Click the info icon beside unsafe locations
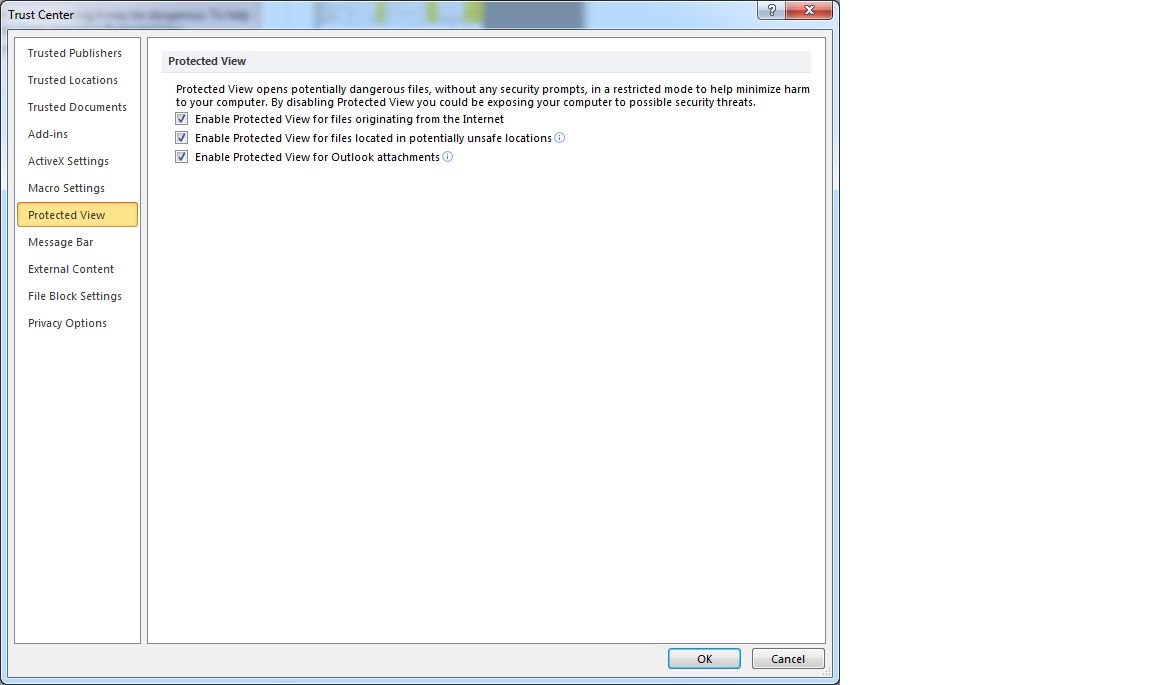Image resolution: width=1152 pixels, height=685 pixels. (x=559, y=137)
